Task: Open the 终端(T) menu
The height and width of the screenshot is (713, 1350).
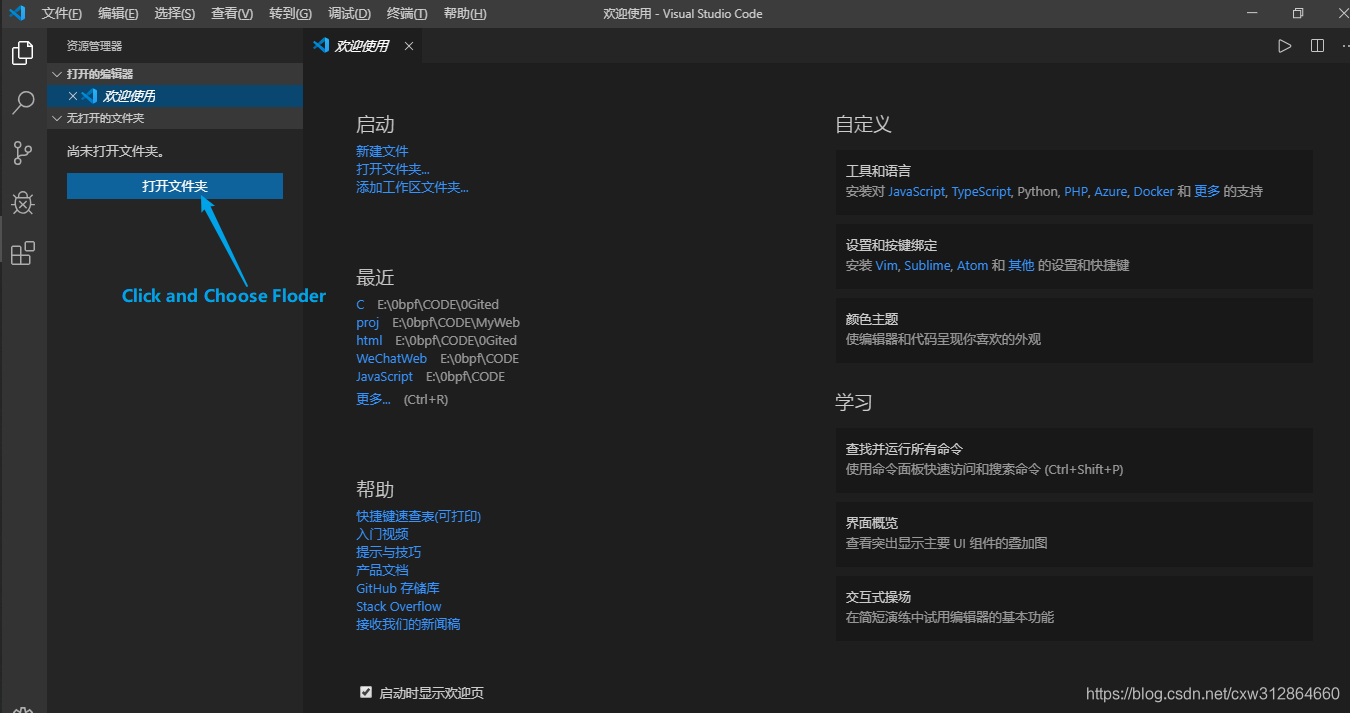Action: (407, 13)
